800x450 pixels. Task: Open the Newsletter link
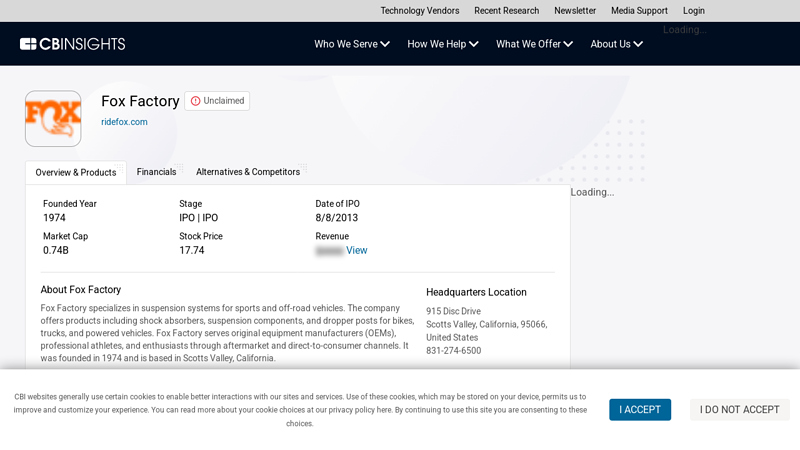[575, 11]
